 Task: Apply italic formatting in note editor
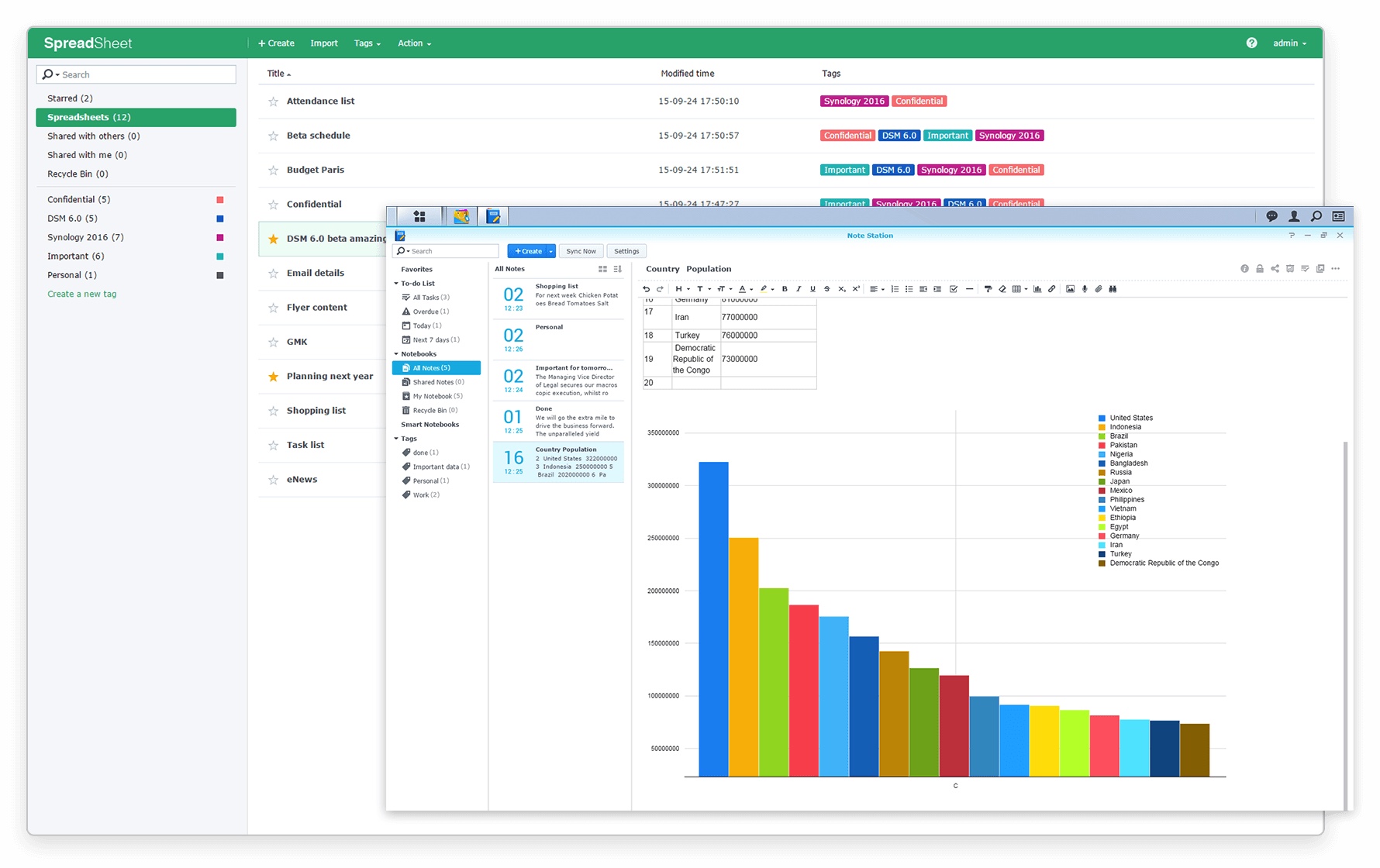click(x=799, y=289)
